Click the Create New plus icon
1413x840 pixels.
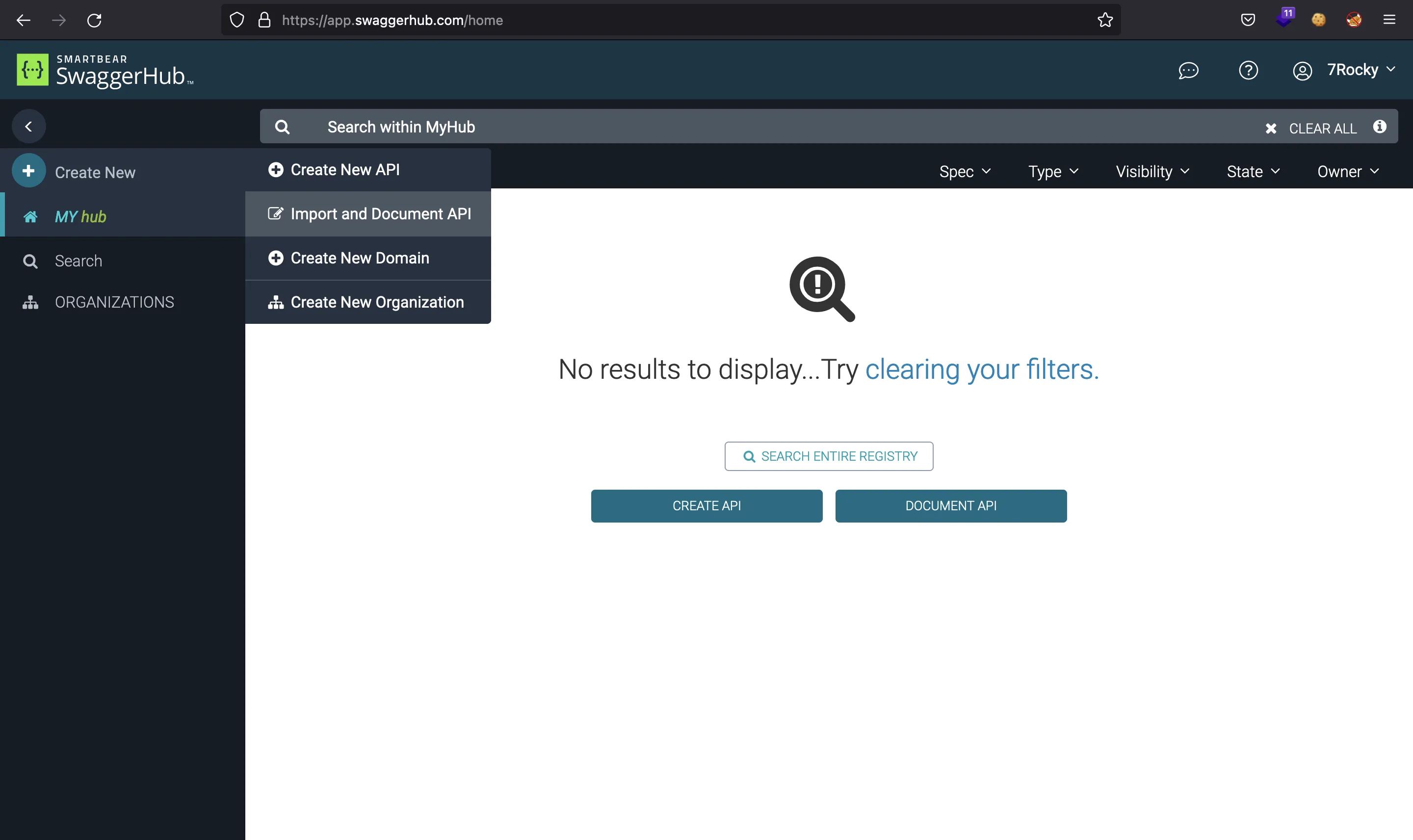[29, 171]
